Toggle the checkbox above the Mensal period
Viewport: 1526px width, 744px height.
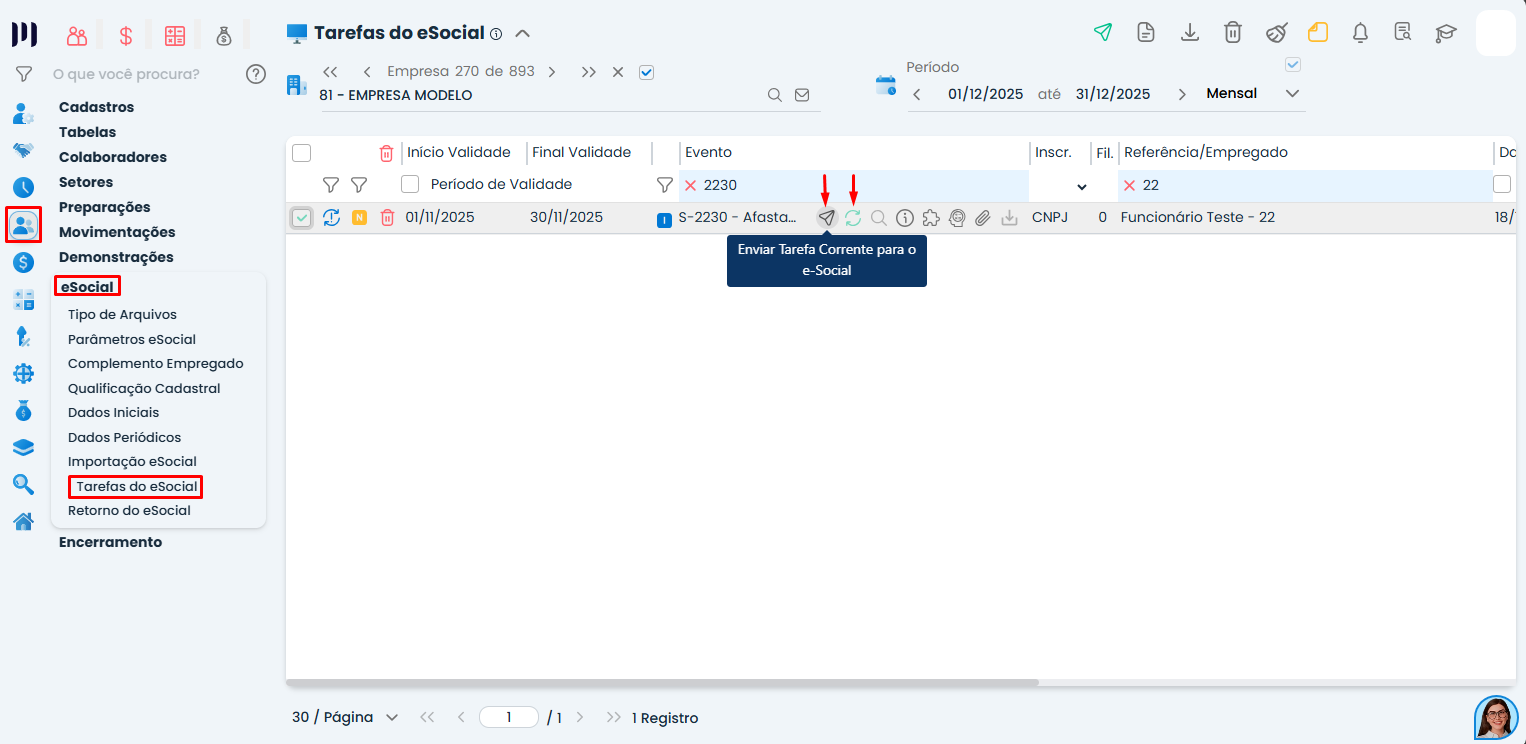pyautogui.click(x=1293, y=64)
